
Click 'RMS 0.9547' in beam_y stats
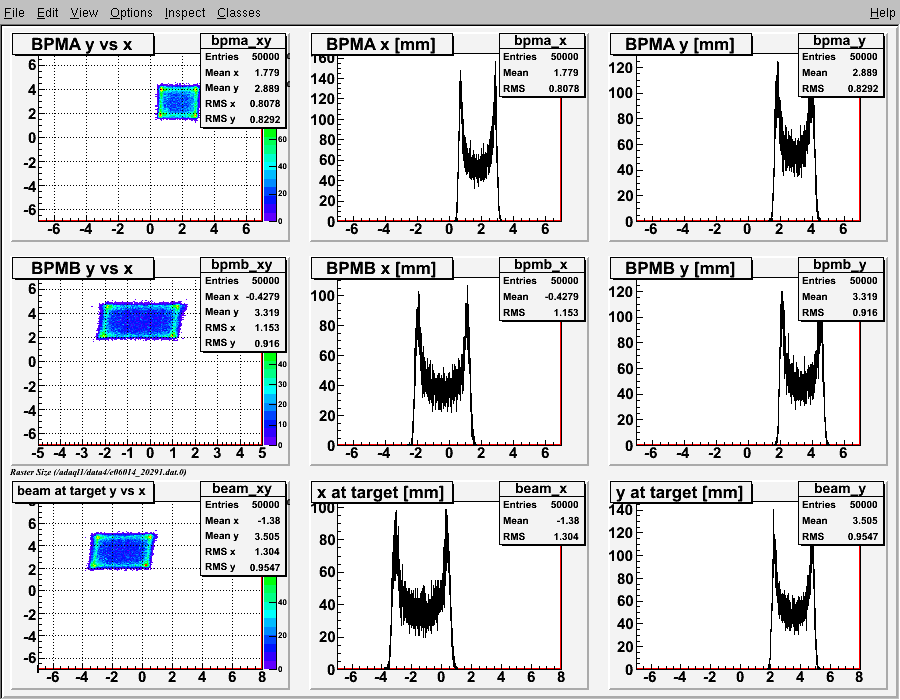pos(841,536)
